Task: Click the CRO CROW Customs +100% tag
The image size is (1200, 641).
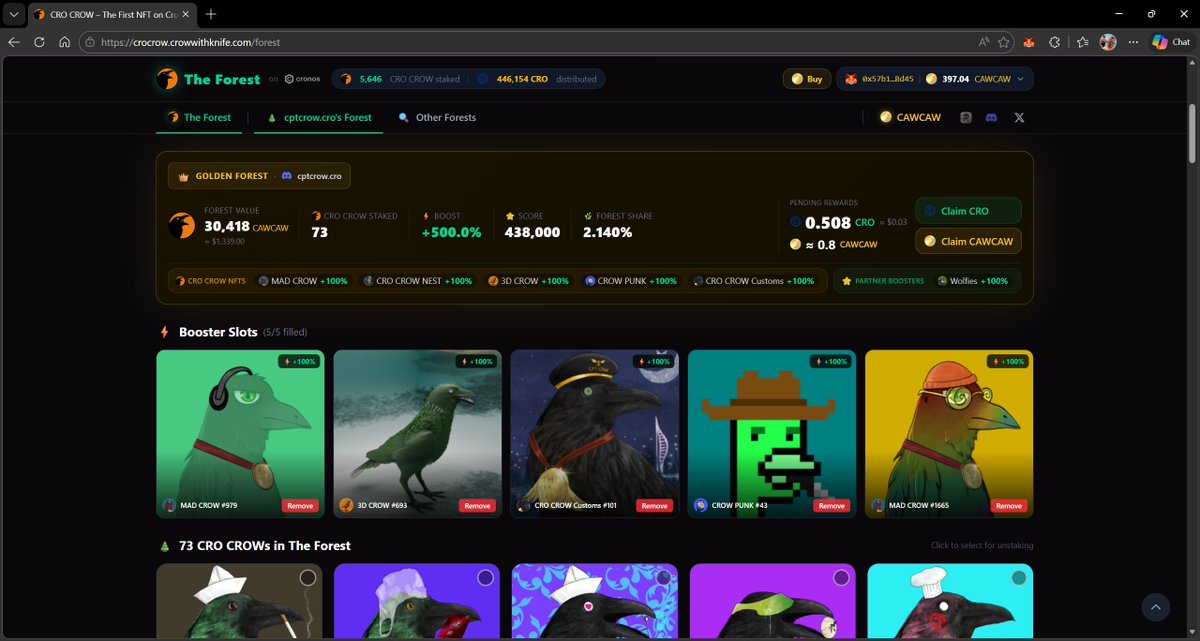Action: tap(754, 281)
